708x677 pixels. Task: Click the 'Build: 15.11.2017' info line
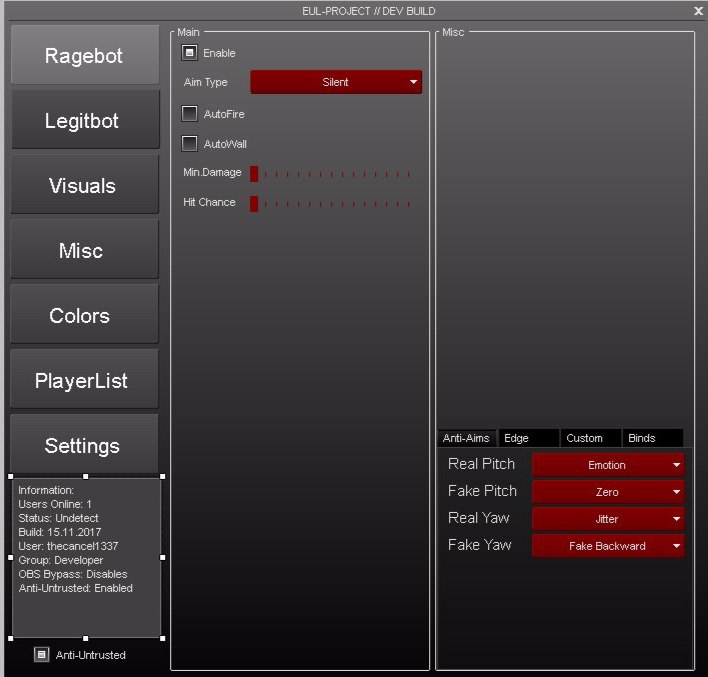pyautogui.click(x=60, y=532)
